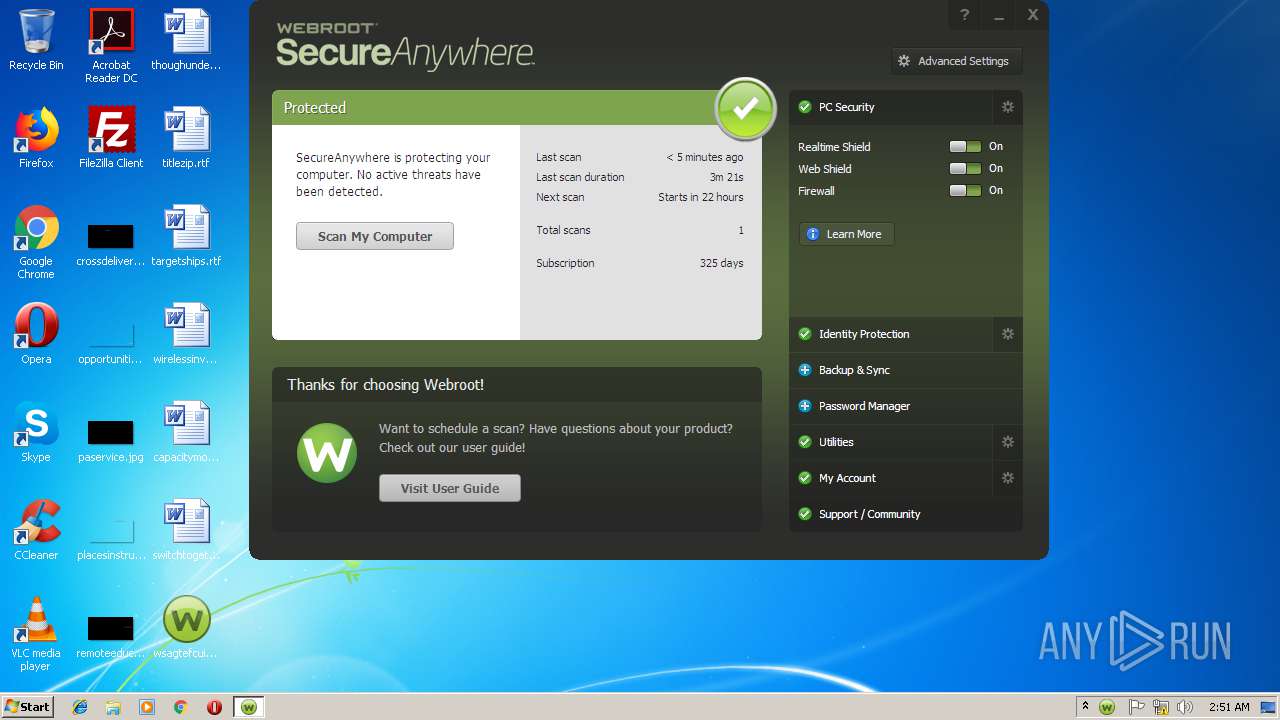Image resolution: width=1280 pixels, height=720 pixels.
Task: Click the large green Protected checkmark
Action: 745,108
